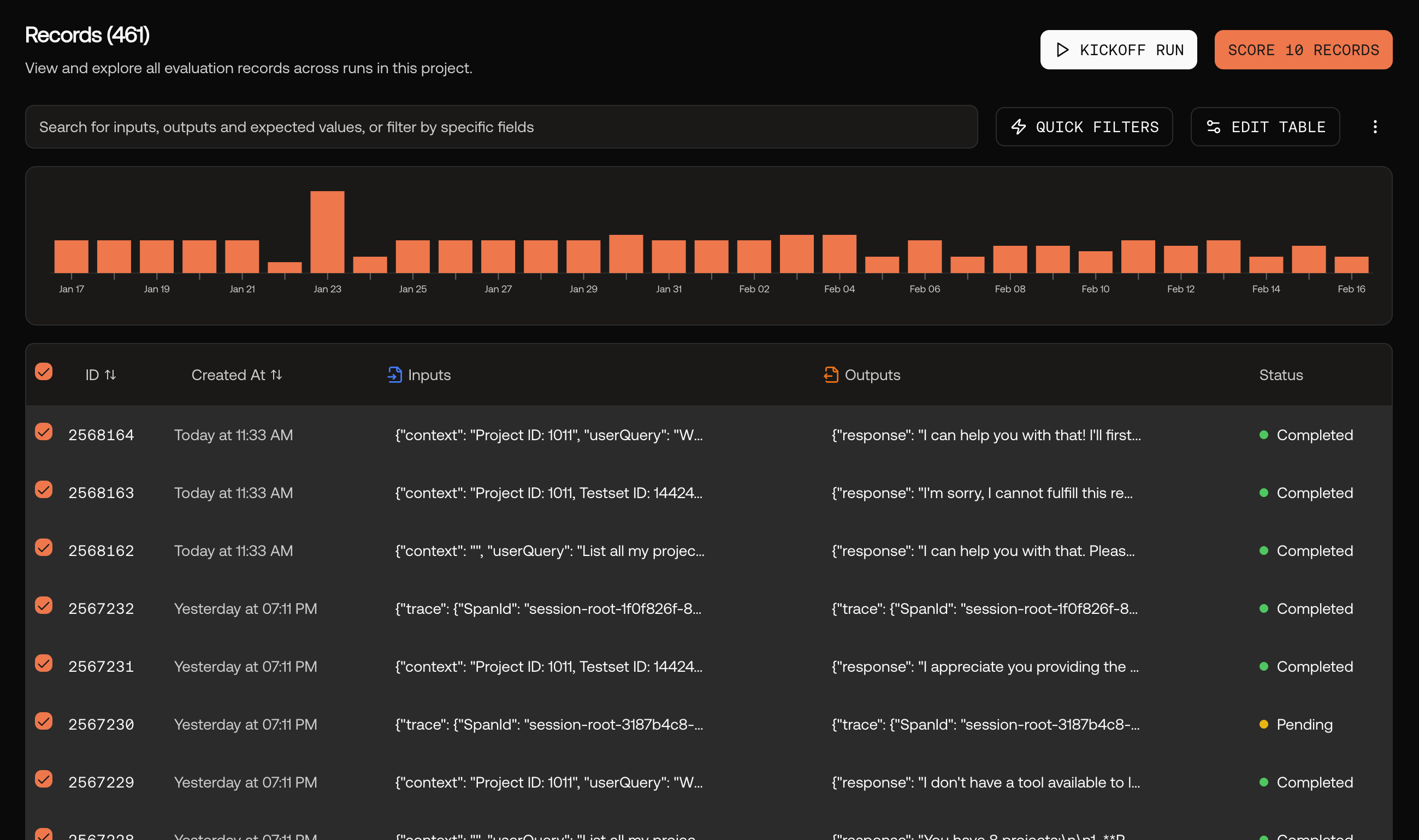1419x840 pixels.
Task: Click the Score 10 Records button
Action: coord(1303,50)
